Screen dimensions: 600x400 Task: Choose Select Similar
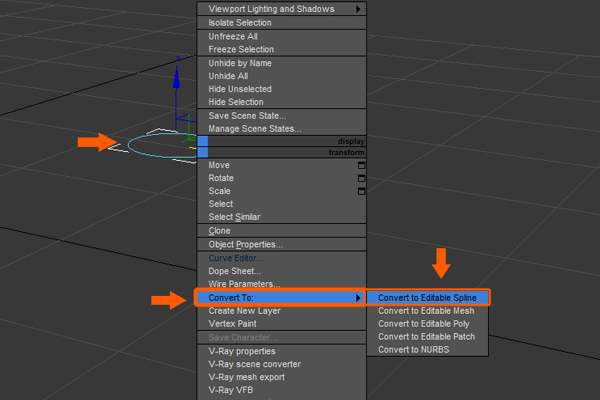point(282,217)
